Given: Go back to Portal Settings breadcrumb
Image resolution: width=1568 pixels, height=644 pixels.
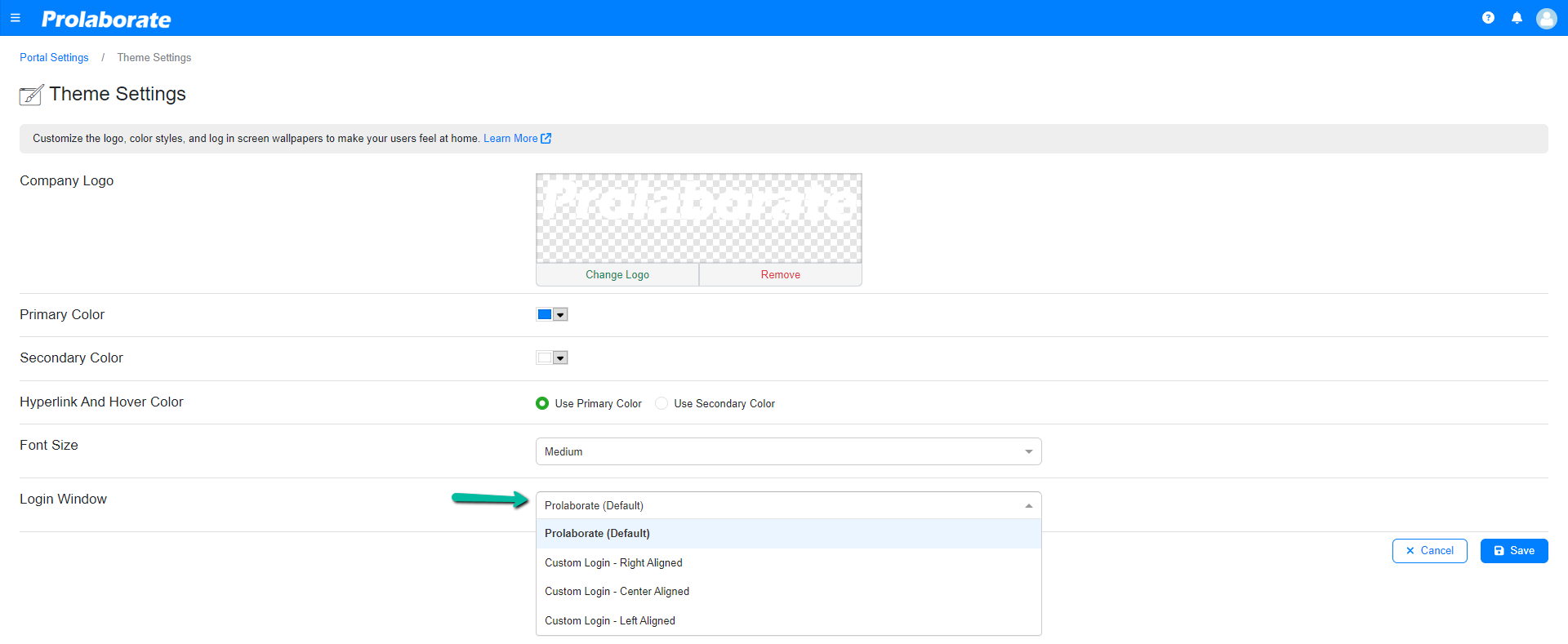Looking at the screenshot, I should (54, 58).
